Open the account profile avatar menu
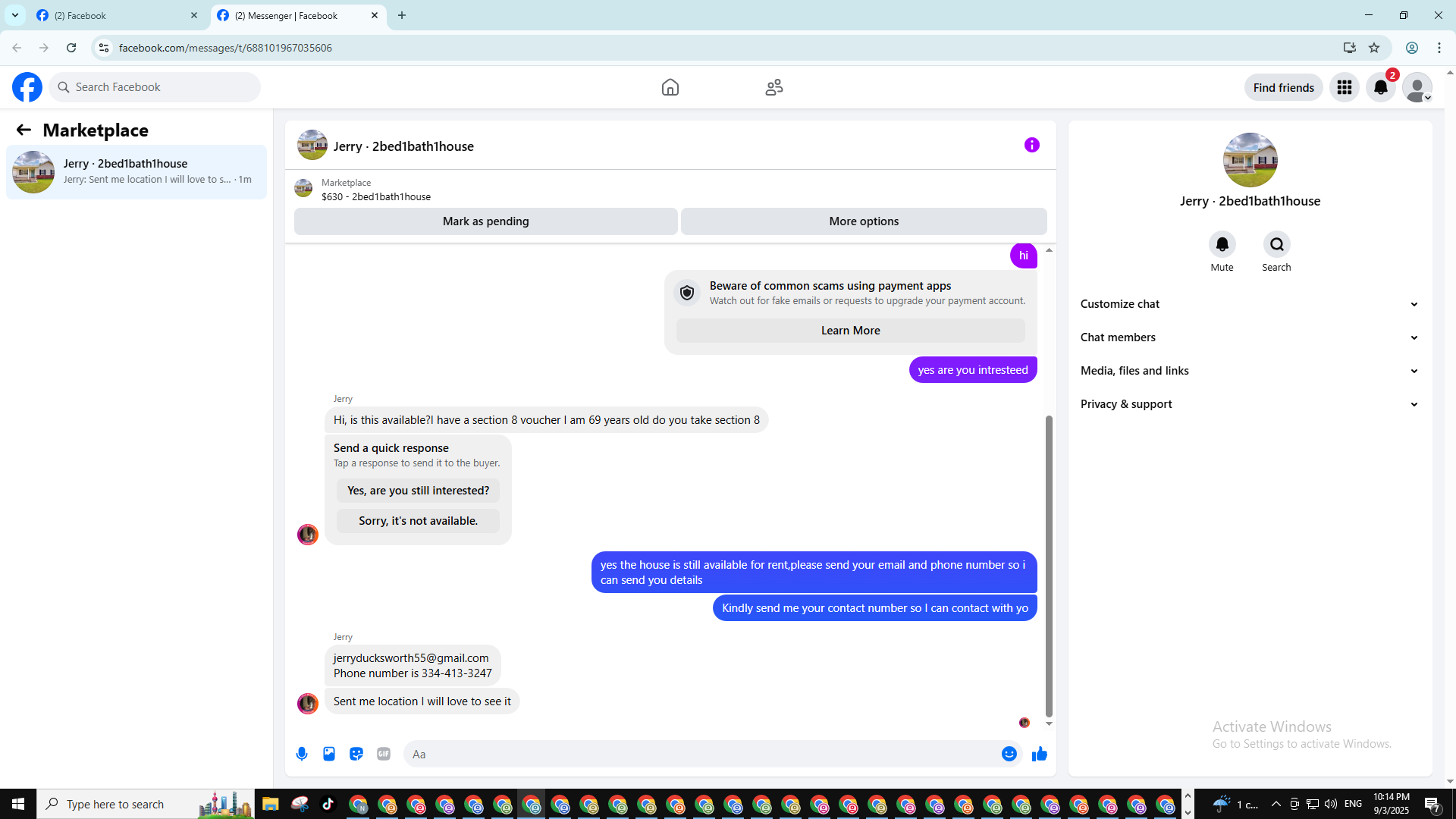 coord(1417,87)
